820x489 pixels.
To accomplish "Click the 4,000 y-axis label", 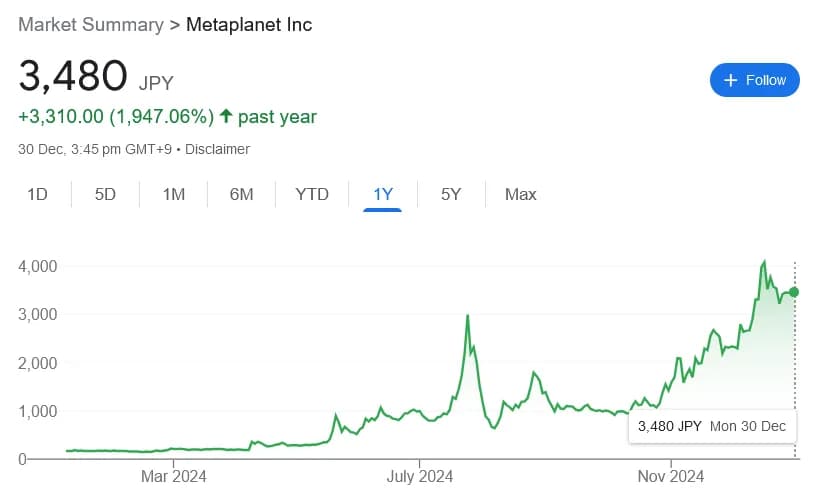I will point(37,266).
